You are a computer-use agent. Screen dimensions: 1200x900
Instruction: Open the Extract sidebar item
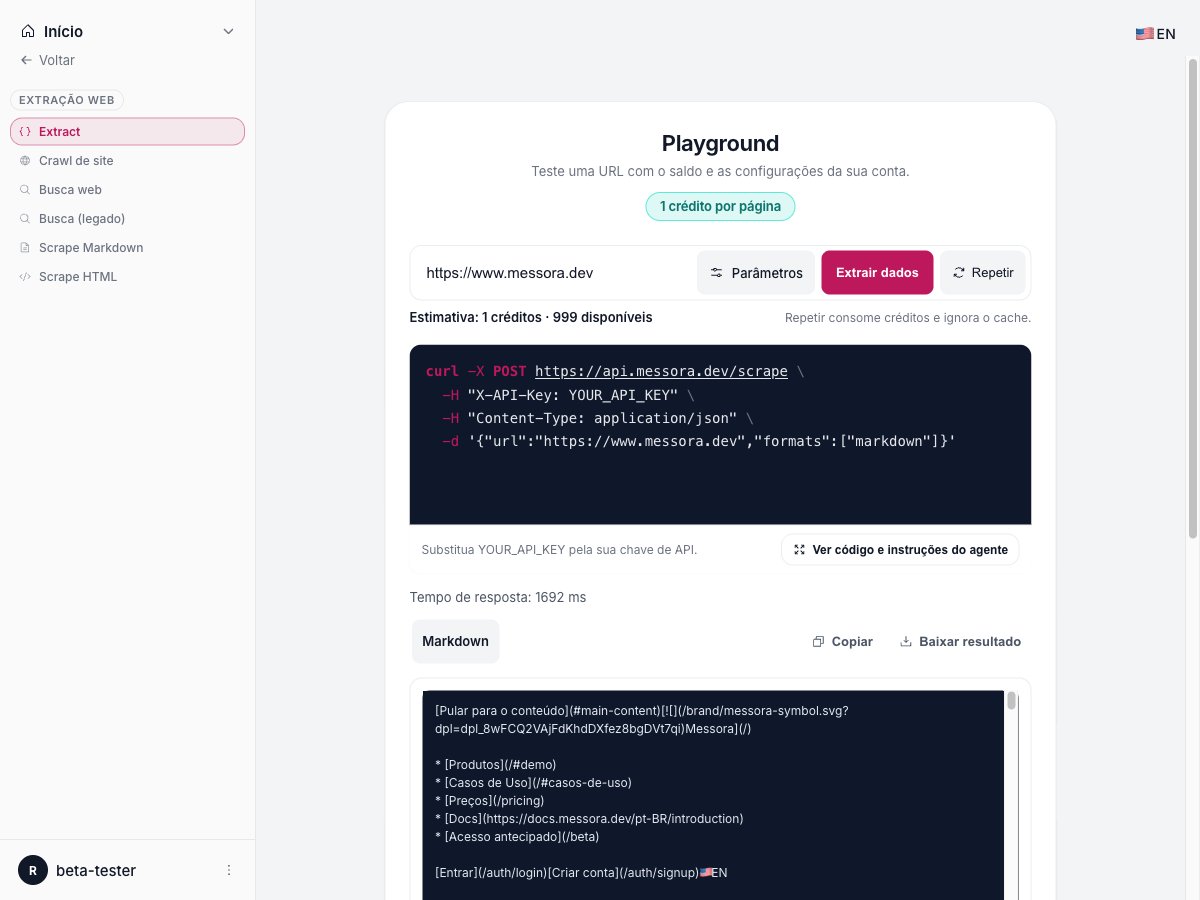point(127,131)
